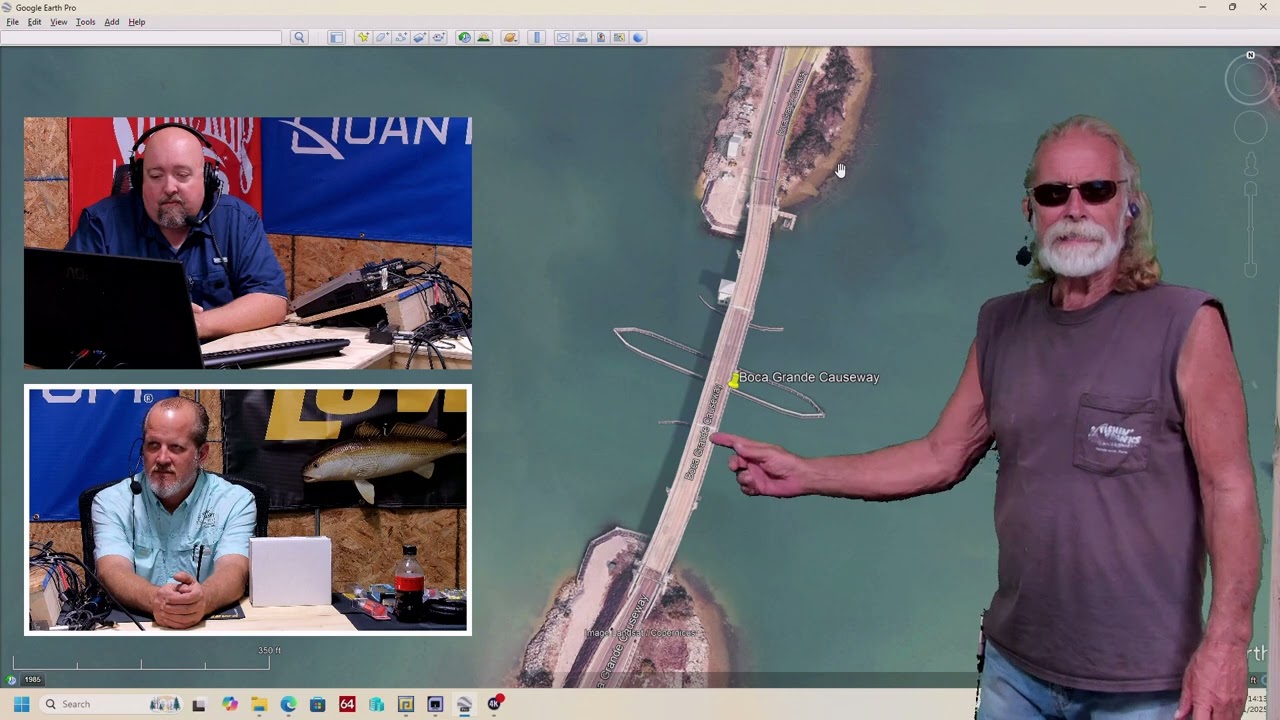Click the 4K app icon in taskbar

(x=494, y=704)
